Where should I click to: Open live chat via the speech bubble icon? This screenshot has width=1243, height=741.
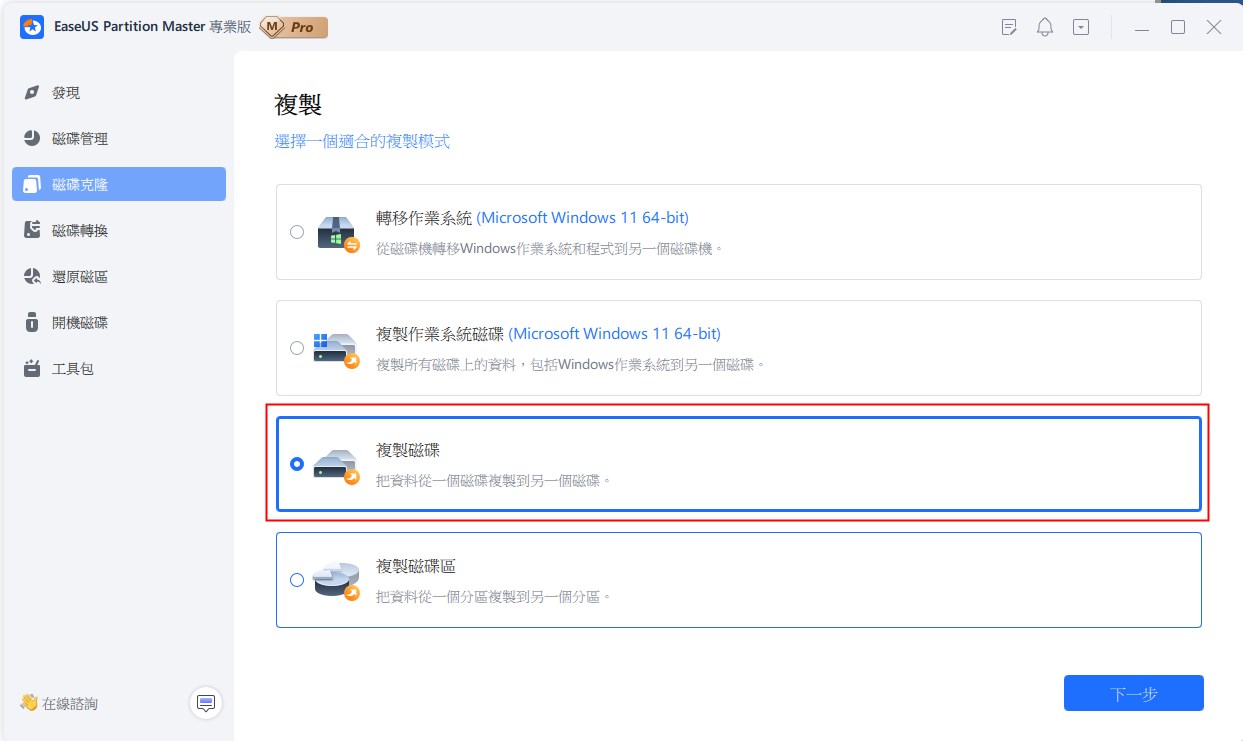[x=205, y=703]
